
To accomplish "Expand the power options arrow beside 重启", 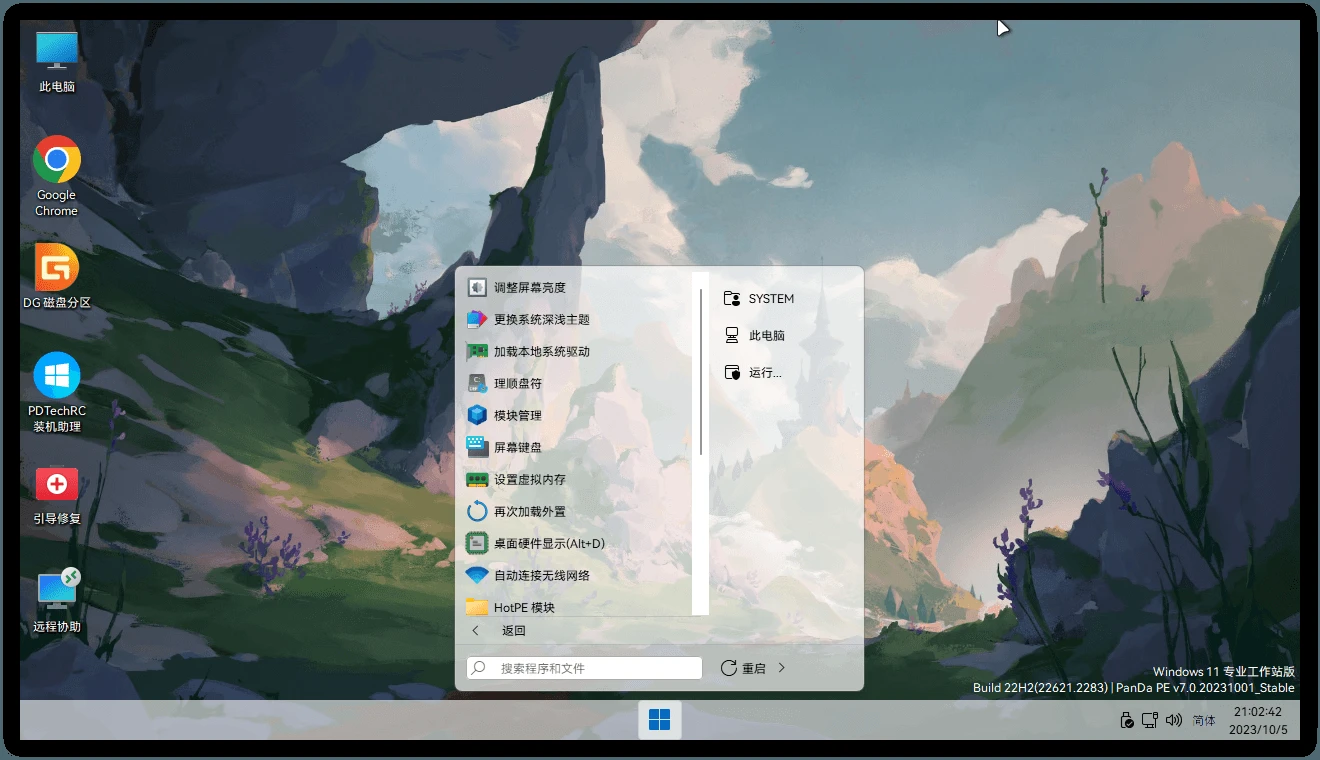I will click(x=782, y=668).
